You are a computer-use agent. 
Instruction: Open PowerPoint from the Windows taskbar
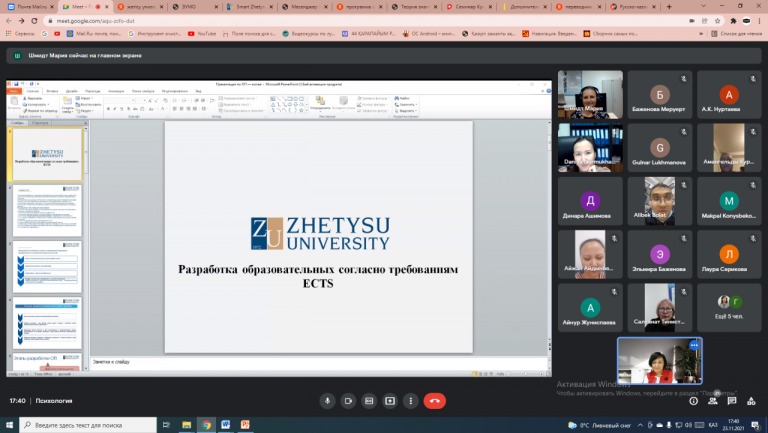[x=245, y=425]
